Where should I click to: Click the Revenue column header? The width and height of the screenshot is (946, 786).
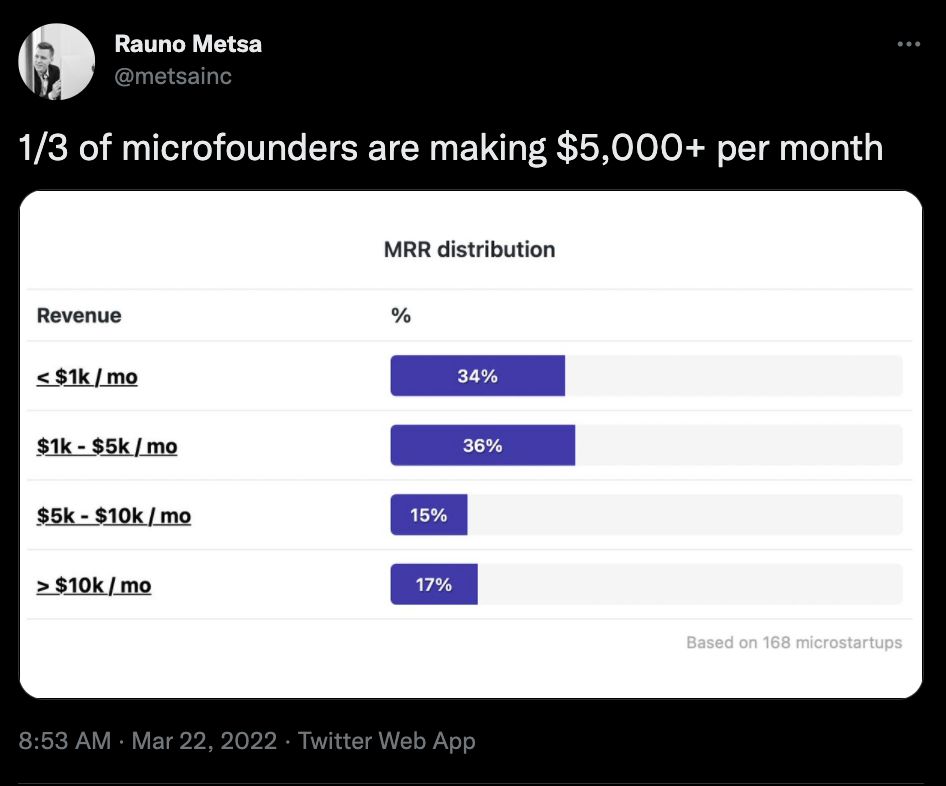(79, 315)
